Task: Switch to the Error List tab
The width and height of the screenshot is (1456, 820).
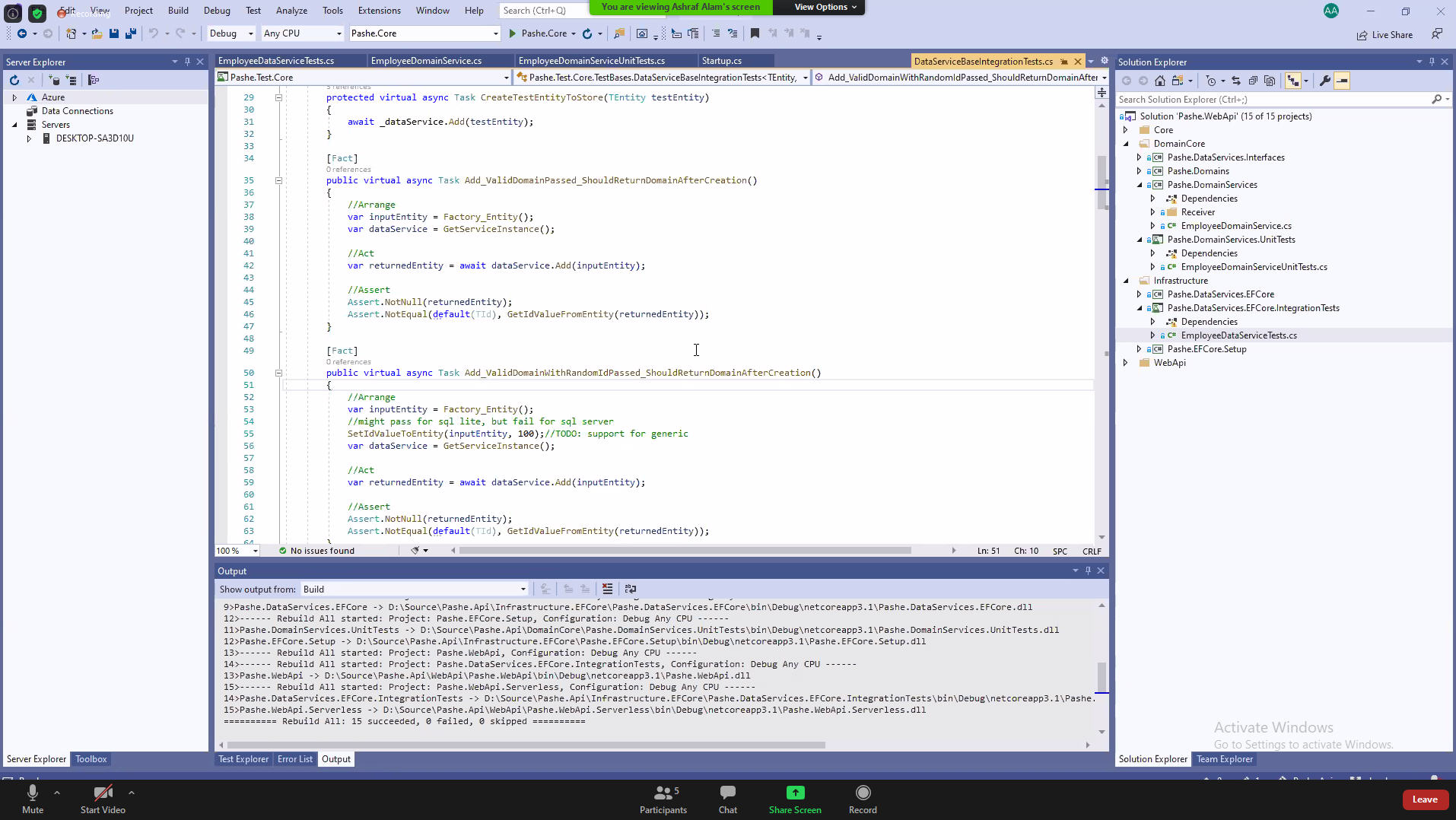Action: 295,759
